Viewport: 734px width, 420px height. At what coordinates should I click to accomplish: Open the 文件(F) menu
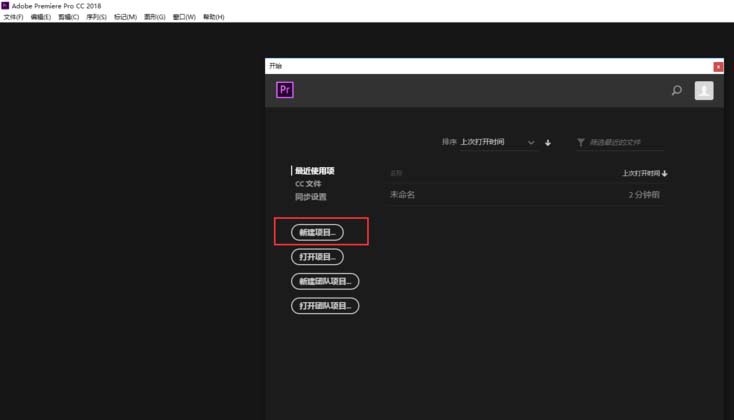(x=13, y=17)
